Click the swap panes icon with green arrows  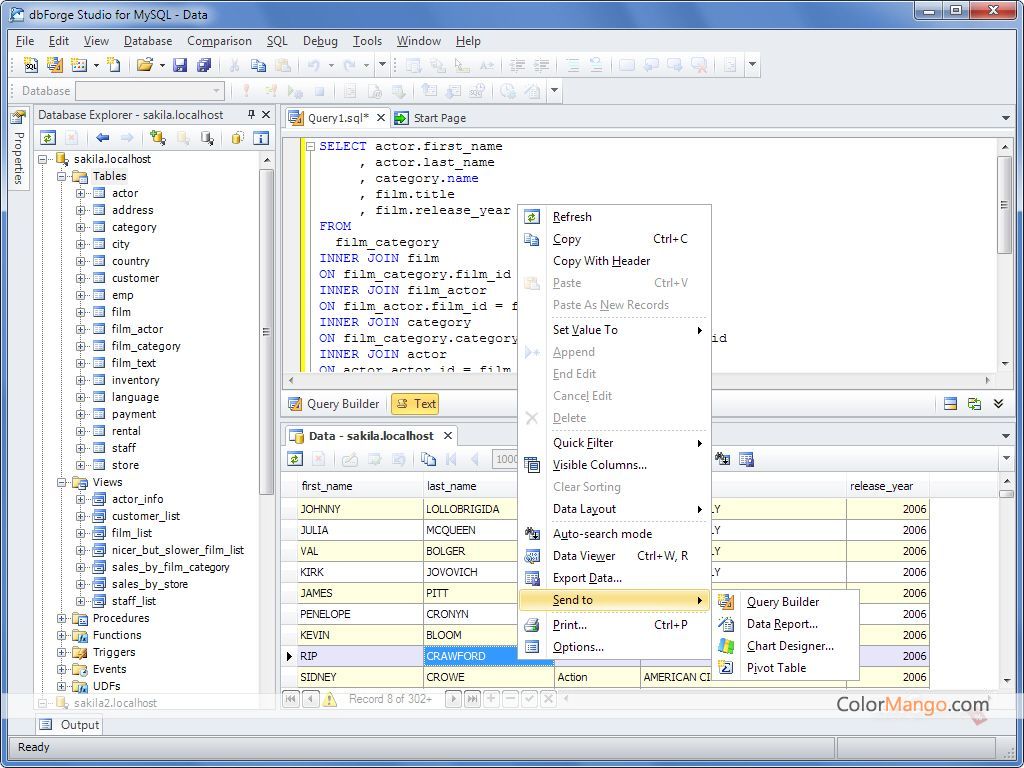tap(974, 404)
